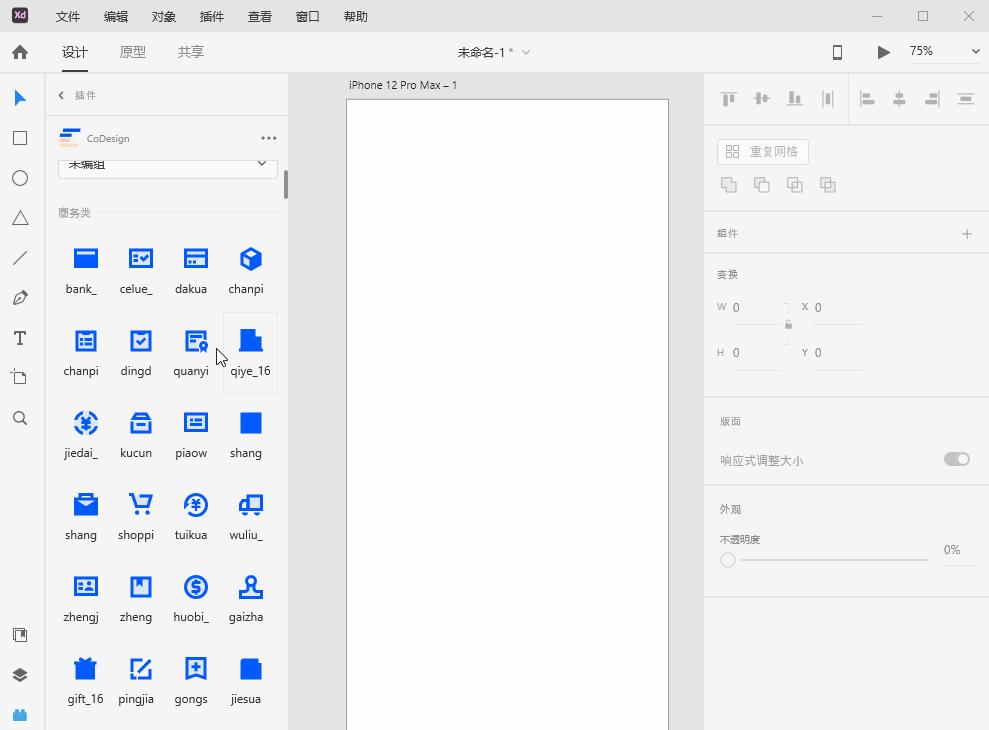Image resolution: width=989 pixels, height=730 pixels.
Task: Choose the Pen tool
Action: click(x=20, y=298)
